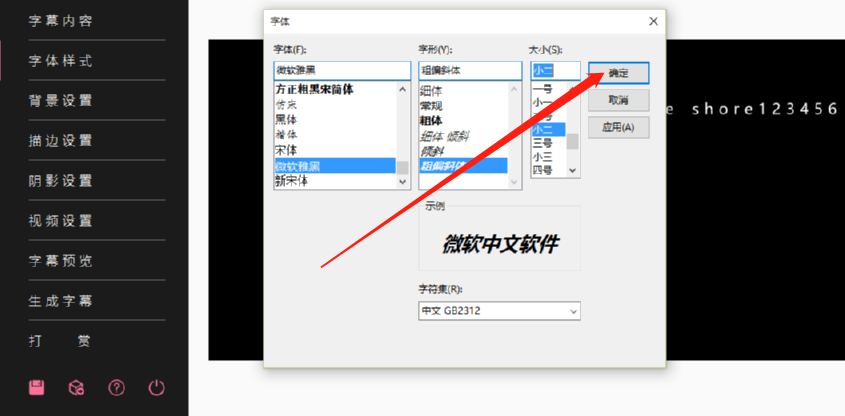Click the 字体 name input field
The height and width of the screenshot is (416, 845).
[342, 71]
